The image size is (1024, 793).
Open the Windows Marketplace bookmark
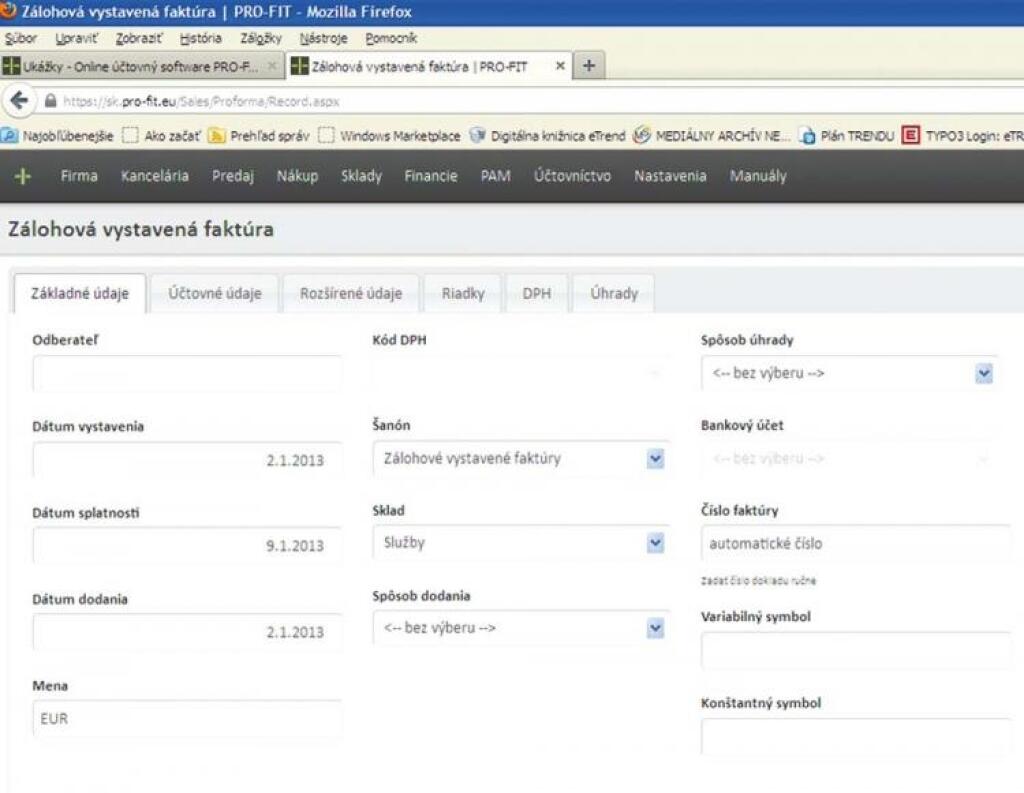coord(389,136)
